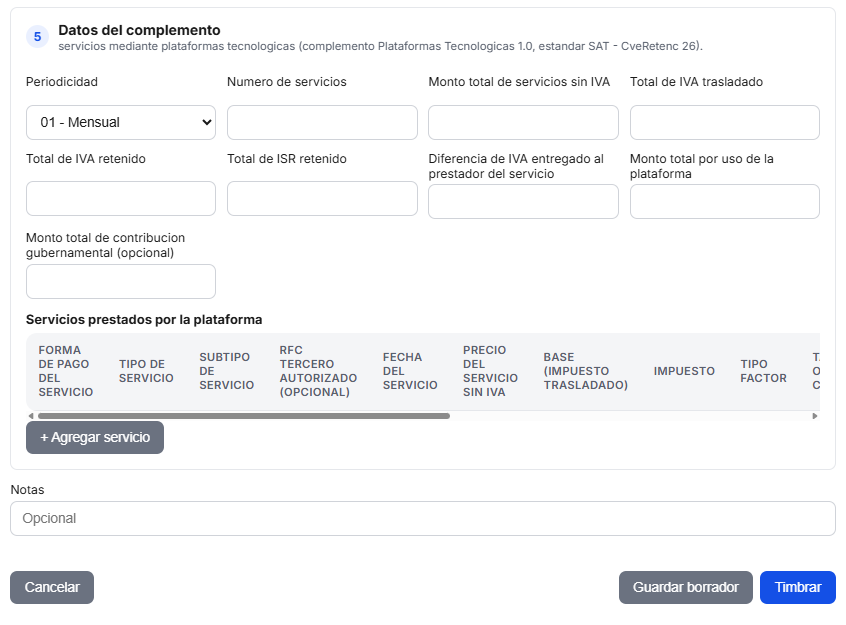The image size is (846, 625).
Task: Click the left scroll arrow of services table
Action: [31, 416]
